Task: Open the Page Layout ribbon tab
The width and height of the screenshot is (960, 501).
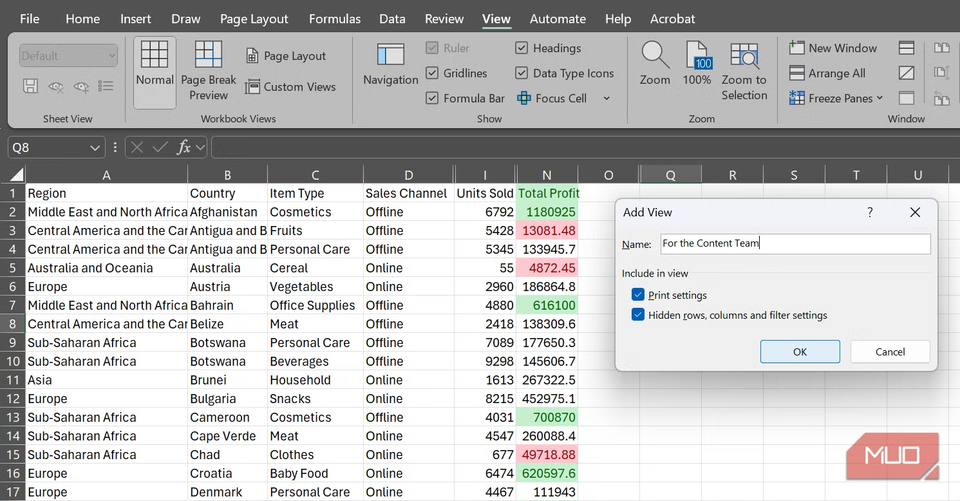Action: tap(254, 19)
